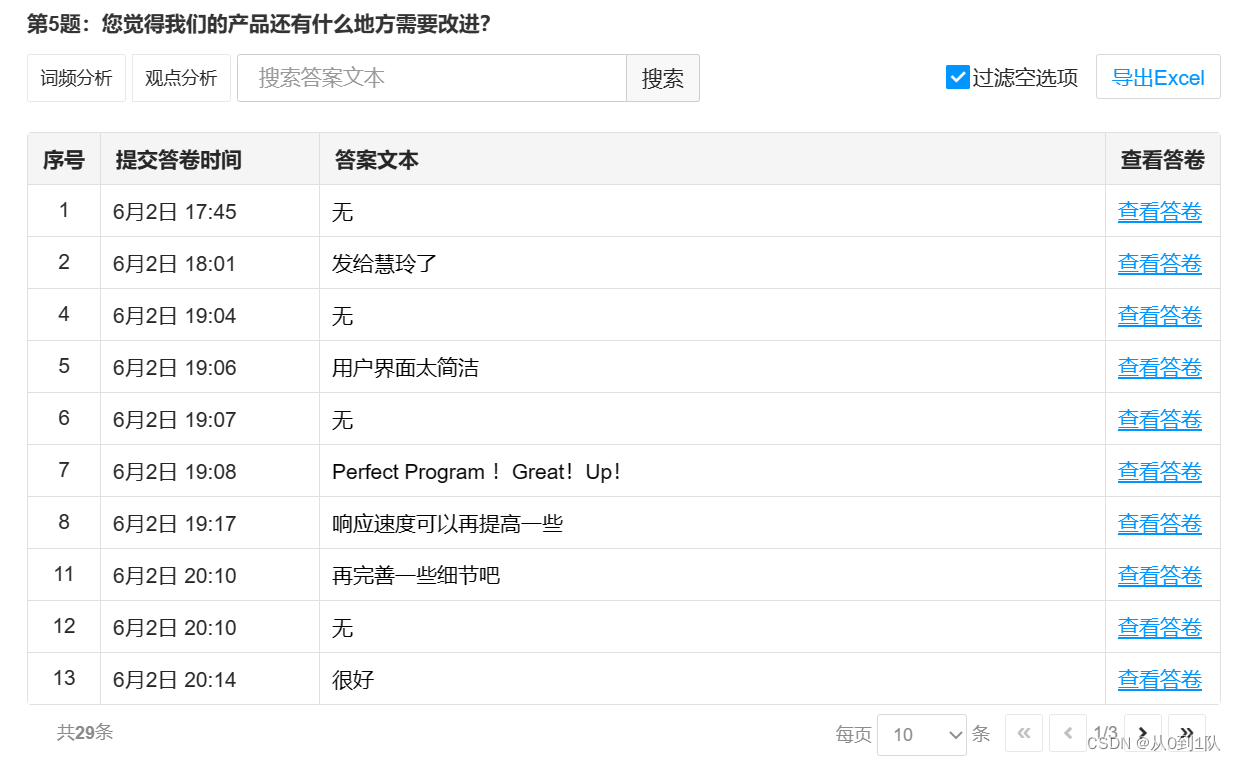Open 查看答卷 link for row 4
Viewport: 1236px width, 761px height.
(x=1160, y=316)
